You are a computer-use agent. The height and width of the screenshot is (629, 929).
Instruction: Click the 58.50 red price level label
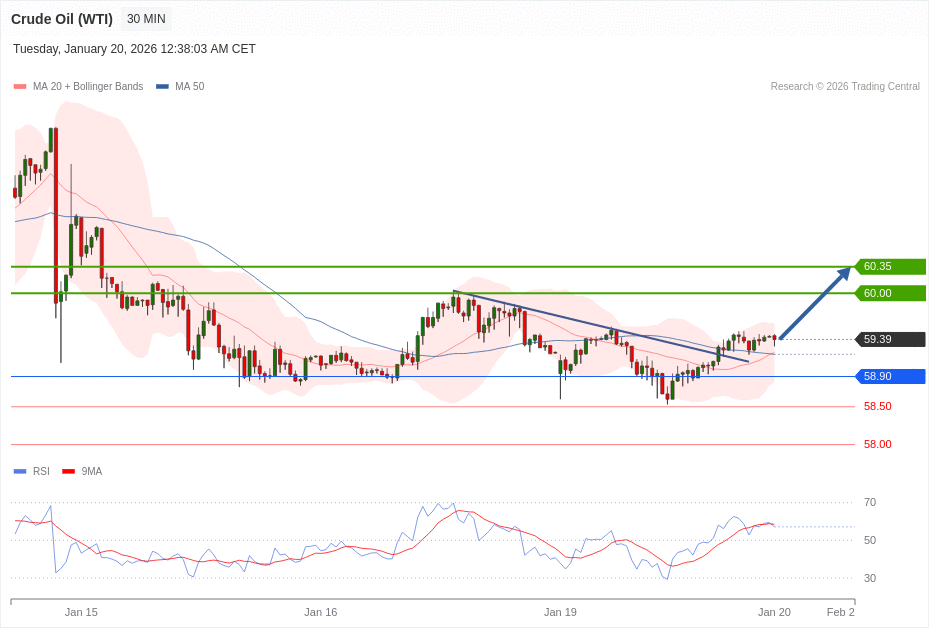(876, 406)
